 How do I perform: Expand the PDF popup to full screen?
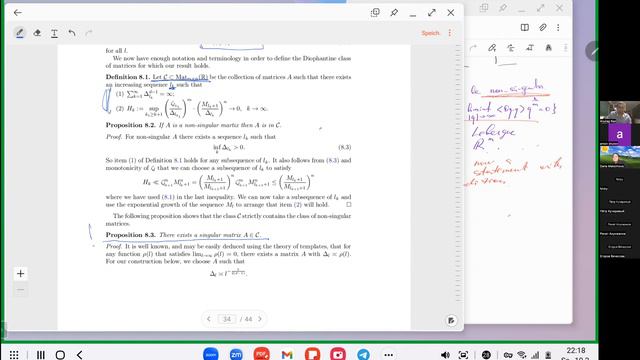pos(432,13)
